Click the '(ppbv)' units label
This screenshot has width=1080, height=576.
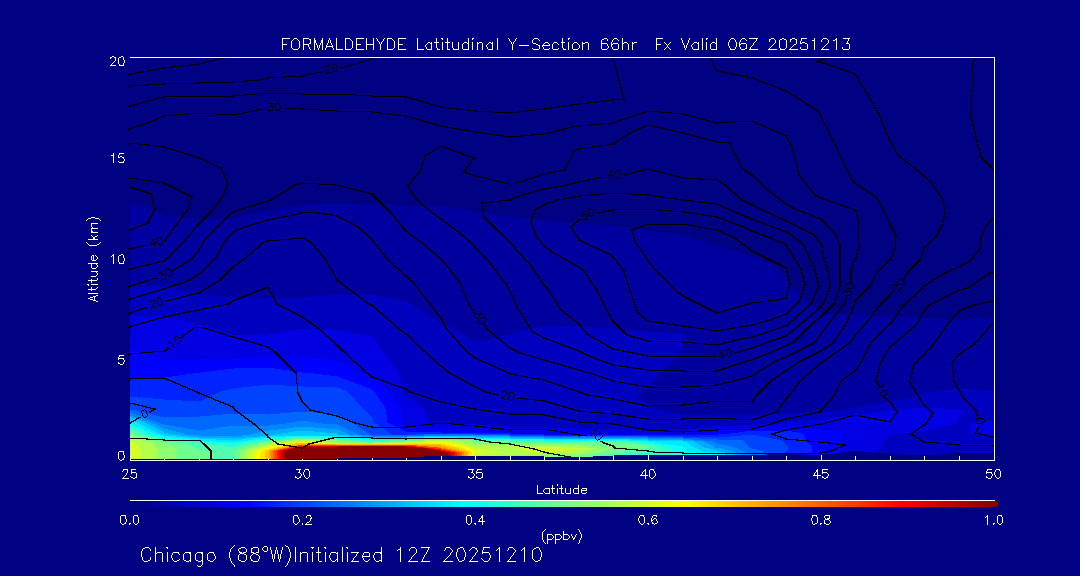click(561, 536)
